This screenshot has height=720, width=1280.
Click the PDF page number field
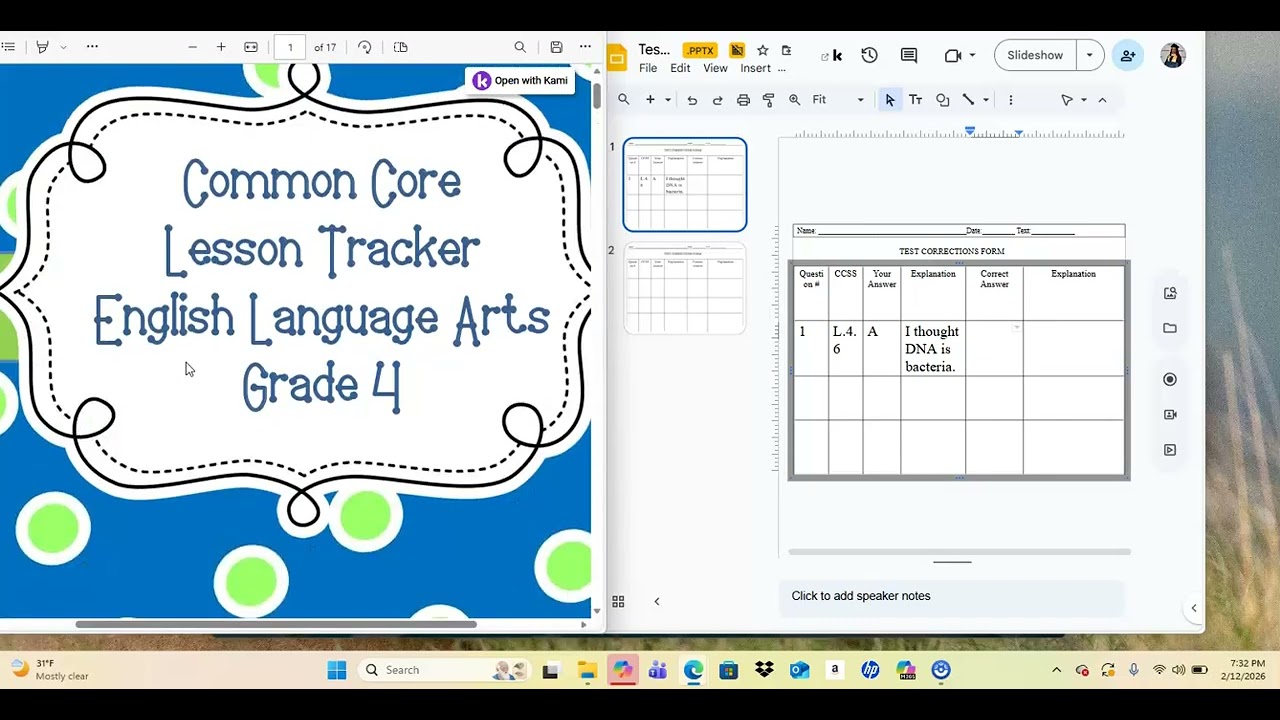(x=290, y=47)
